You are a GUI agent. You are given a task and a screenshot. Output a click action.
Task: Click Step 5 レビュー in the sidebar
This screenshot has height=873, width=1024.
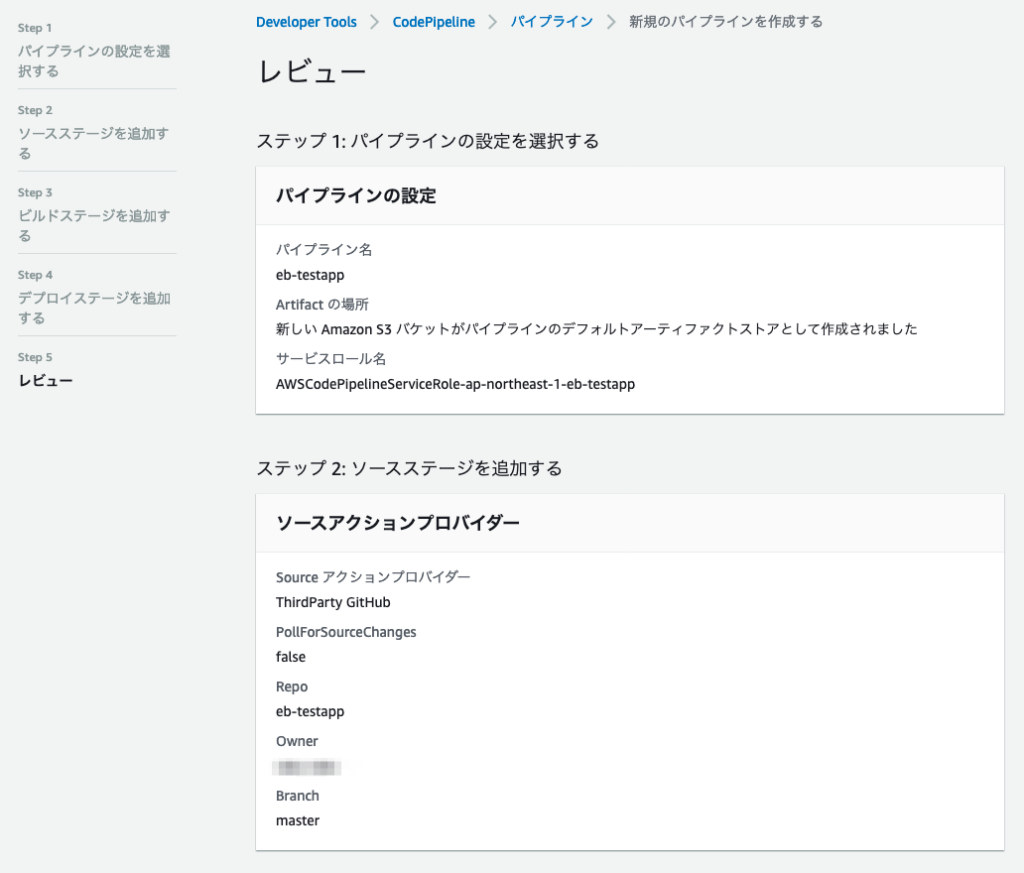[46, 380]
